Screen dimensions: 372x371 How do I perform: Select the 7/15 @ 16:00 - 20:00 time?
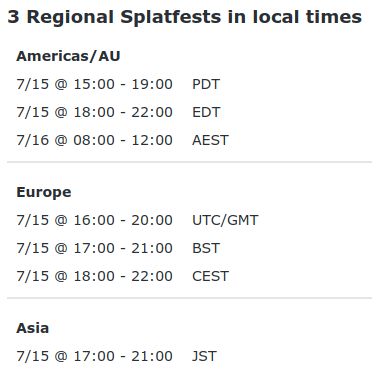(94, 220)
